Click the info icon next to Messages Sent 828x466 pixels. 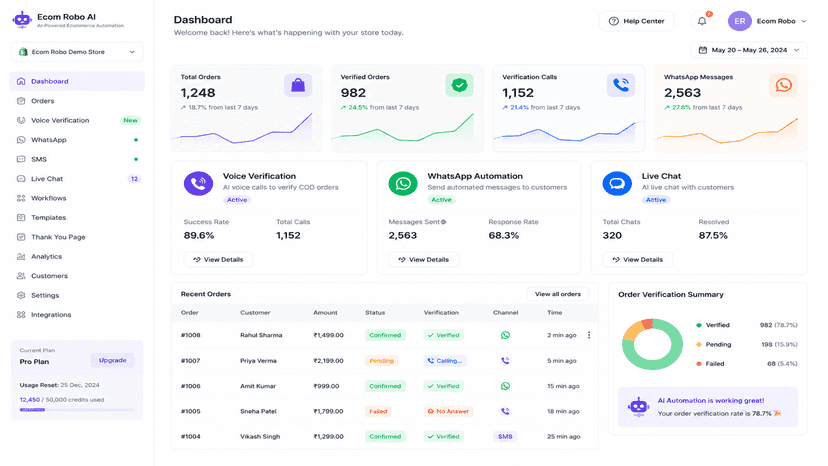[x=444, y=222]
